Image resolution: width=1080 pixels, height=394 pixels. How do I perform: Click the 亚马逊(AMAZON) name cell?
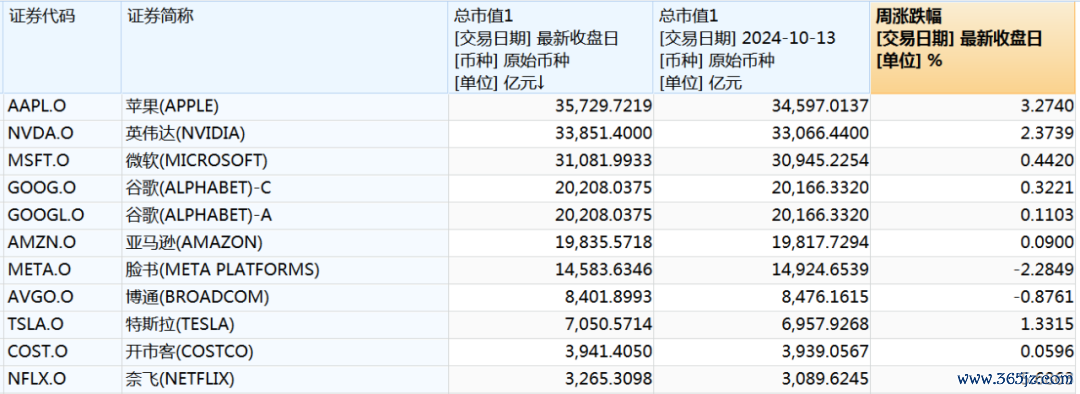(285, 242)
